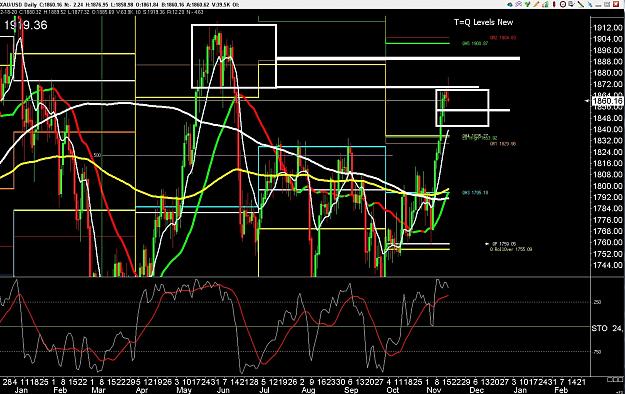Click the Aug label on the date axis
625x394 pixels.
pos(308,390)
